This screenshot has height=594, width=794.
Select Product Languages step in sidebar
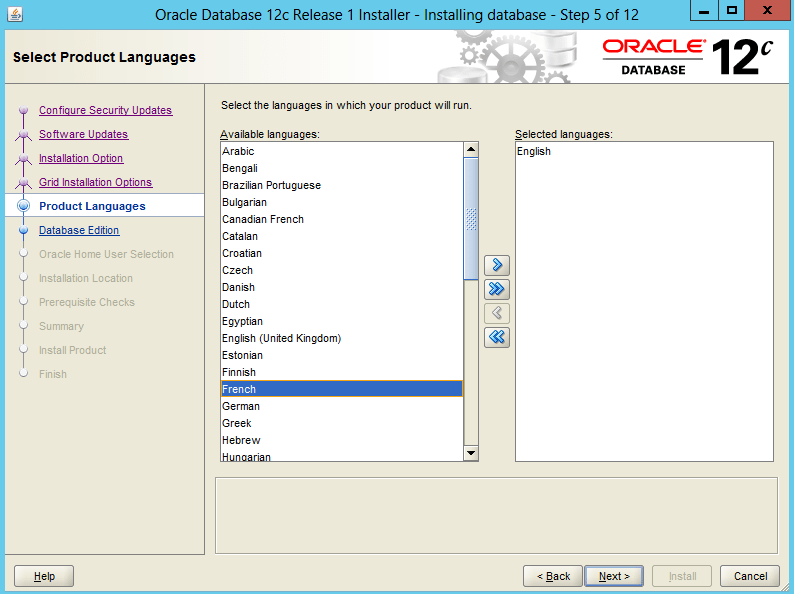coord(92,206)
